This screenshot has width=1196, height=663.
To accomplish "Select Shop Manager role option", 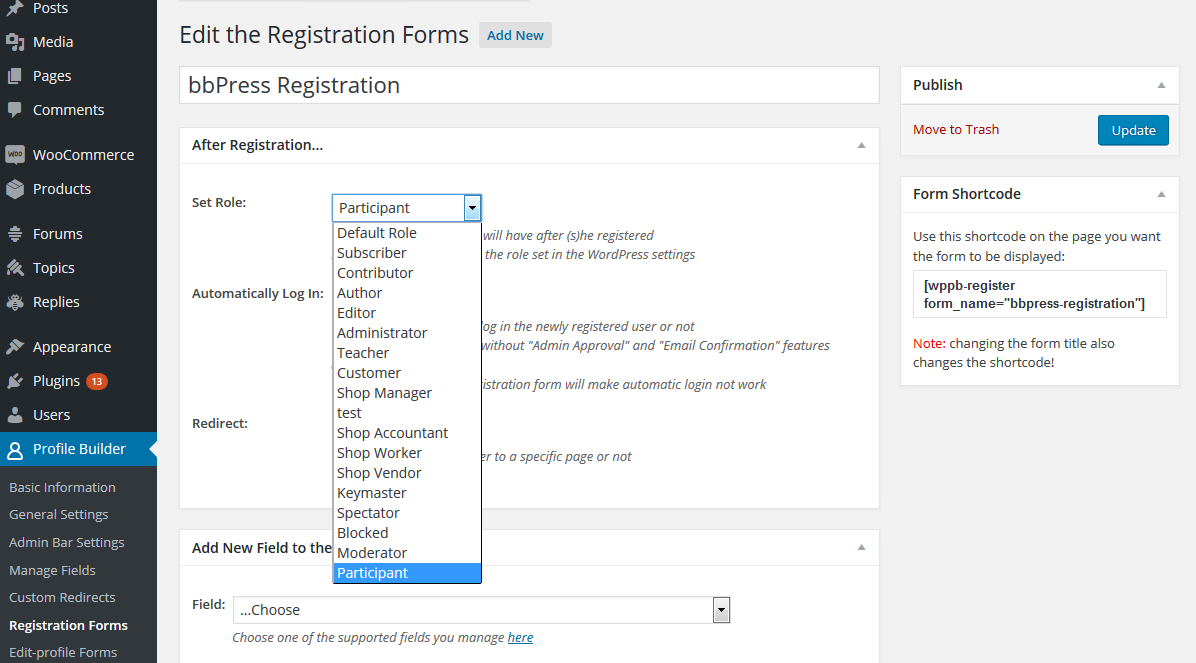I will (407, 393).
